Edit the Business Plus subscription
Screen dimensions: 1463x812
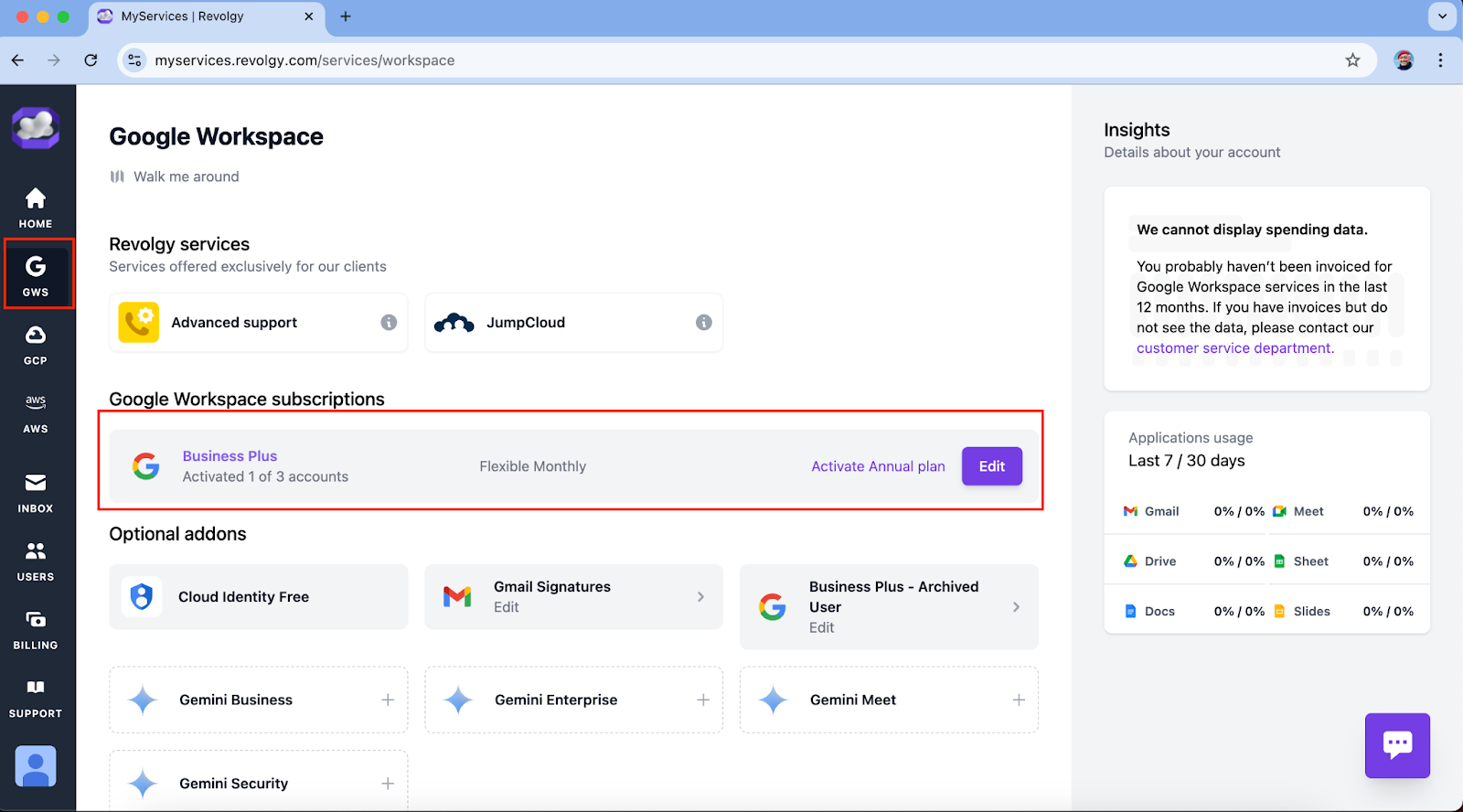(991, 466)
